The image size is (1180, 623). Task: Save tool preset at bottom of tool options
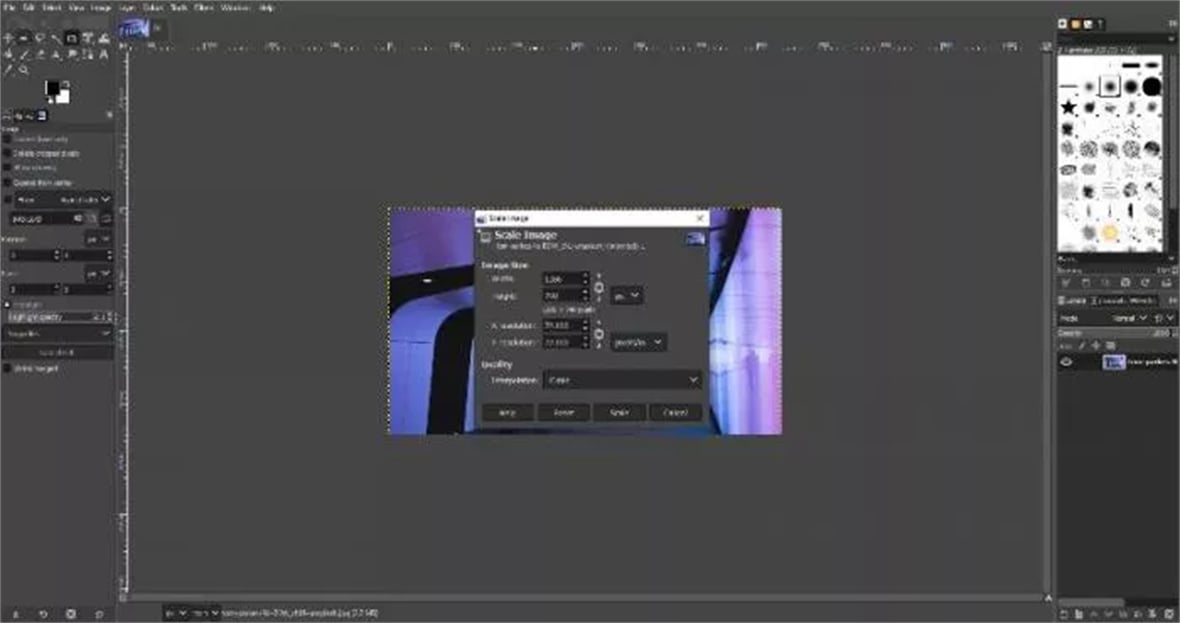[x=15, y=614]
